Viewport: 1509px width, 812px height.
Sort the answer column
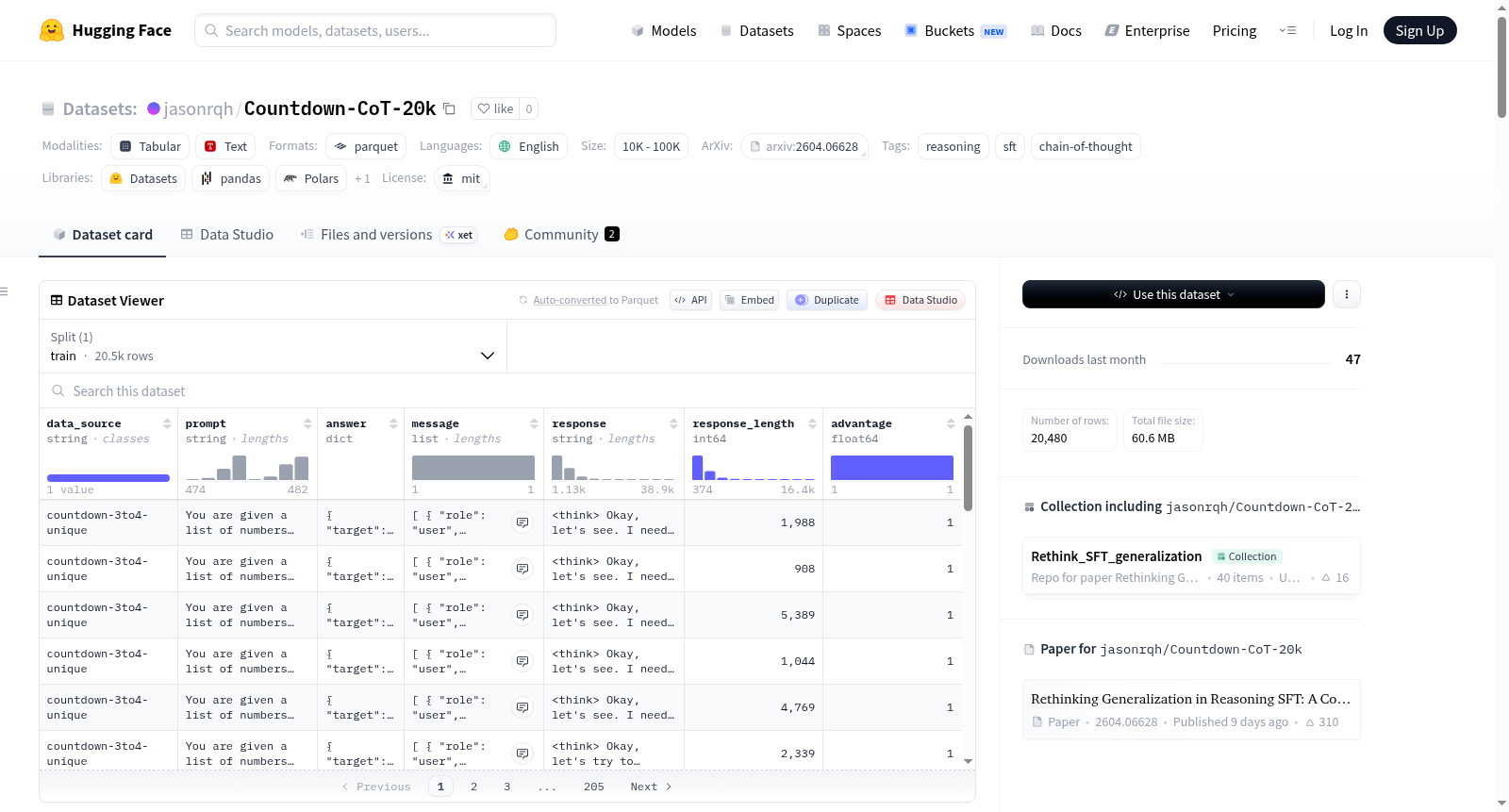393,423
